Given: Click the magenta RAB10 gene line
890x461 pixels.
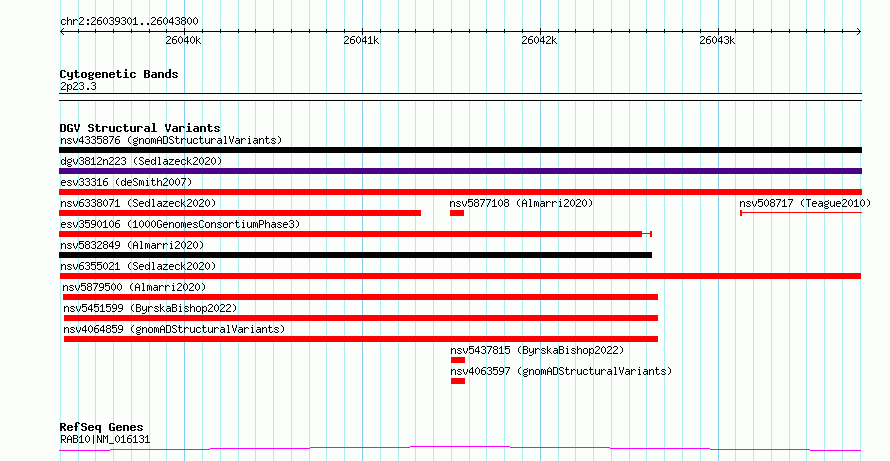Looking at the screenshot, I should click(x=460, y=449).
